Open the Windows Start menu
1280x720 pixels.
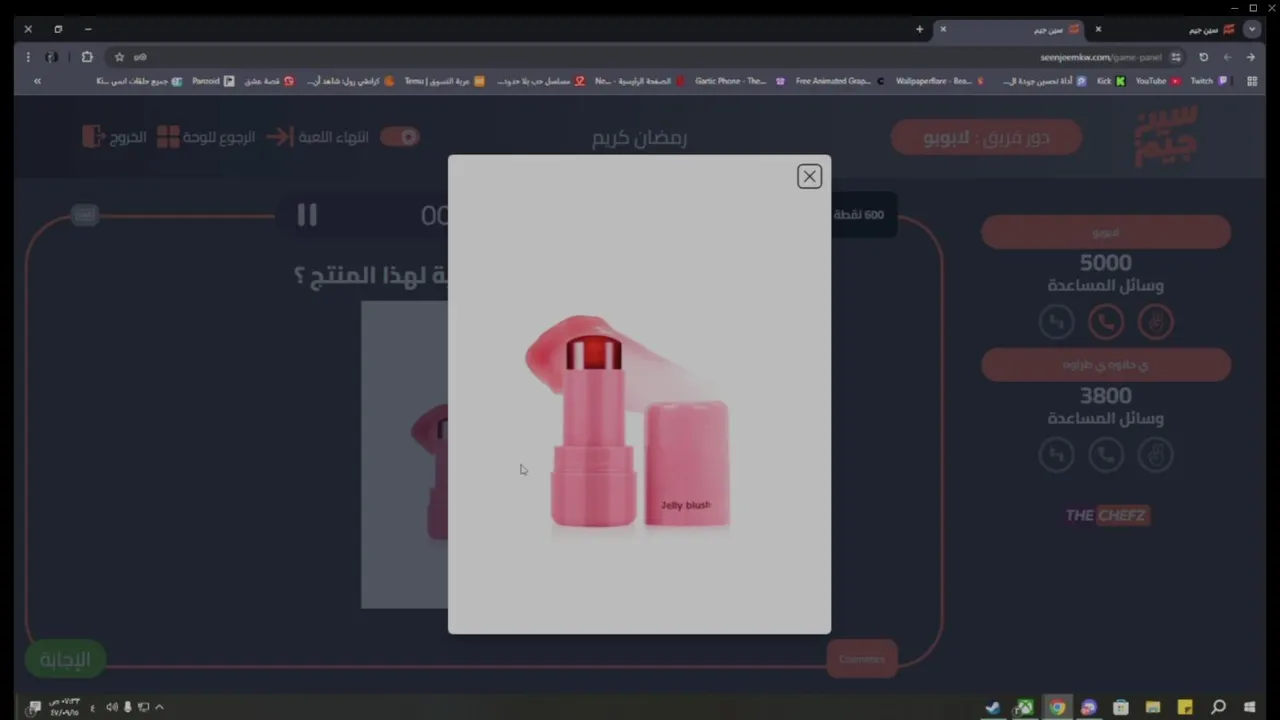click(x=1250, y=707)
